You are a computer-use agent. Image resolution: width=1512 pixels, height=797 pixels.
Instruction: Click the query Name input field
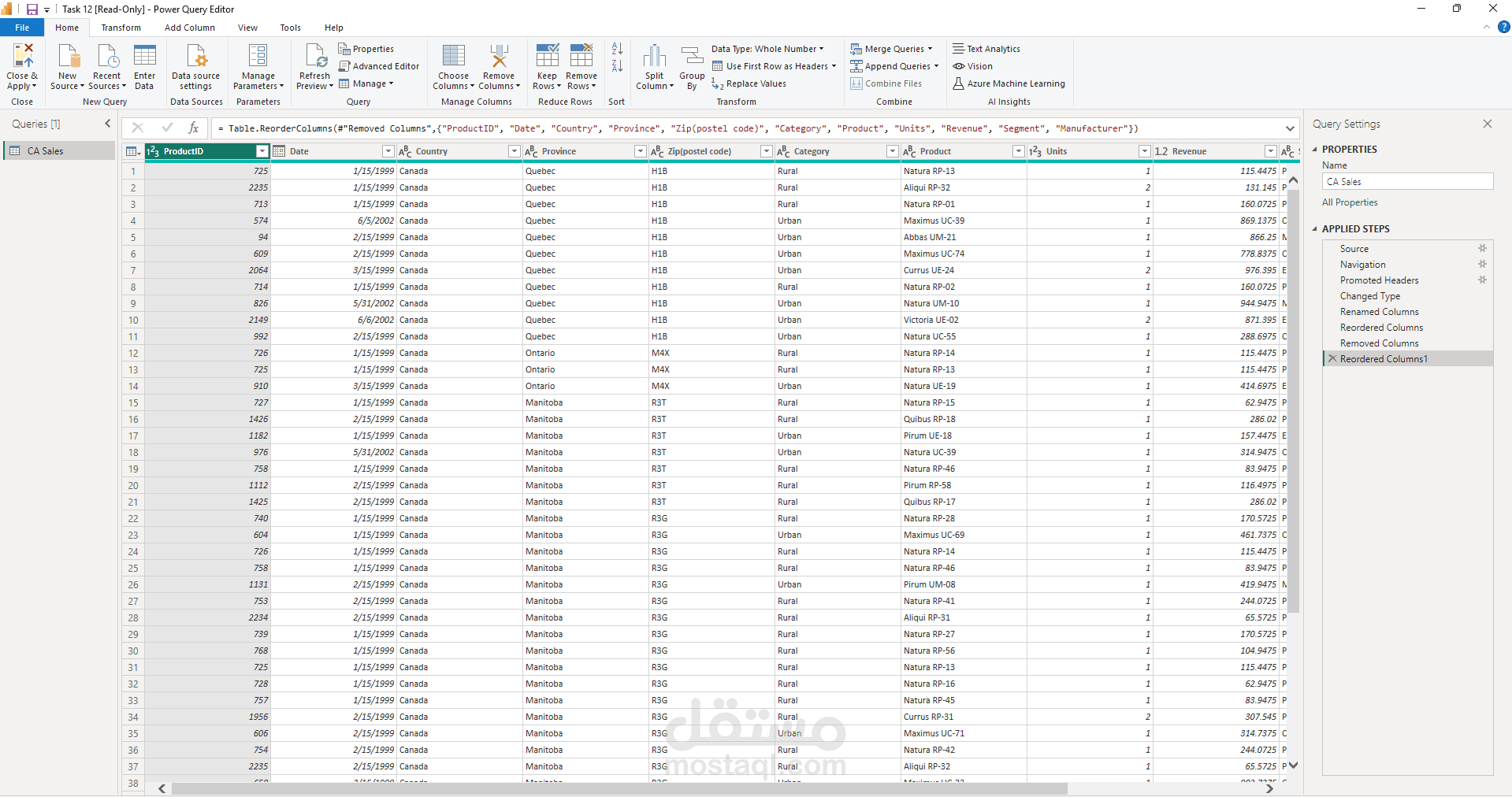point(1407,181)
